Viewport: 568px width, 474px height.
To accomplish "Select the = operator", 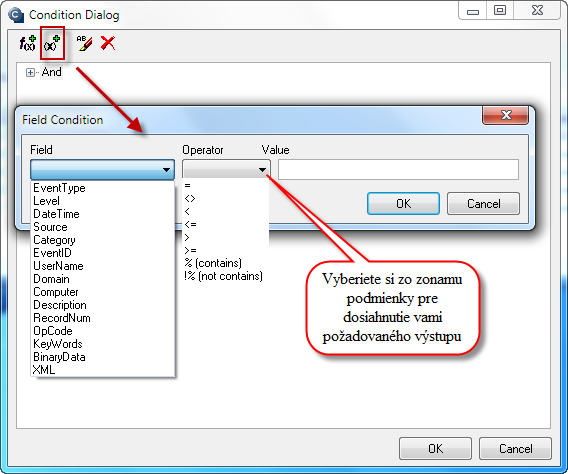I will (226, 185).
